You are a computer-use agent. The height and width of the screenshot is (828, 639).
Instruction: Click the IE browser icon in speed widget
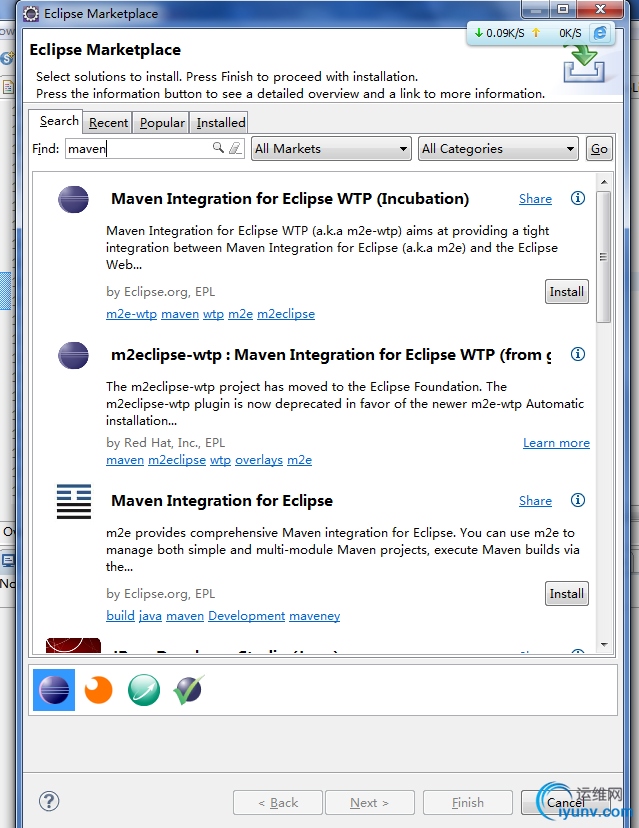pyautogui.click(x=600, y=33)
